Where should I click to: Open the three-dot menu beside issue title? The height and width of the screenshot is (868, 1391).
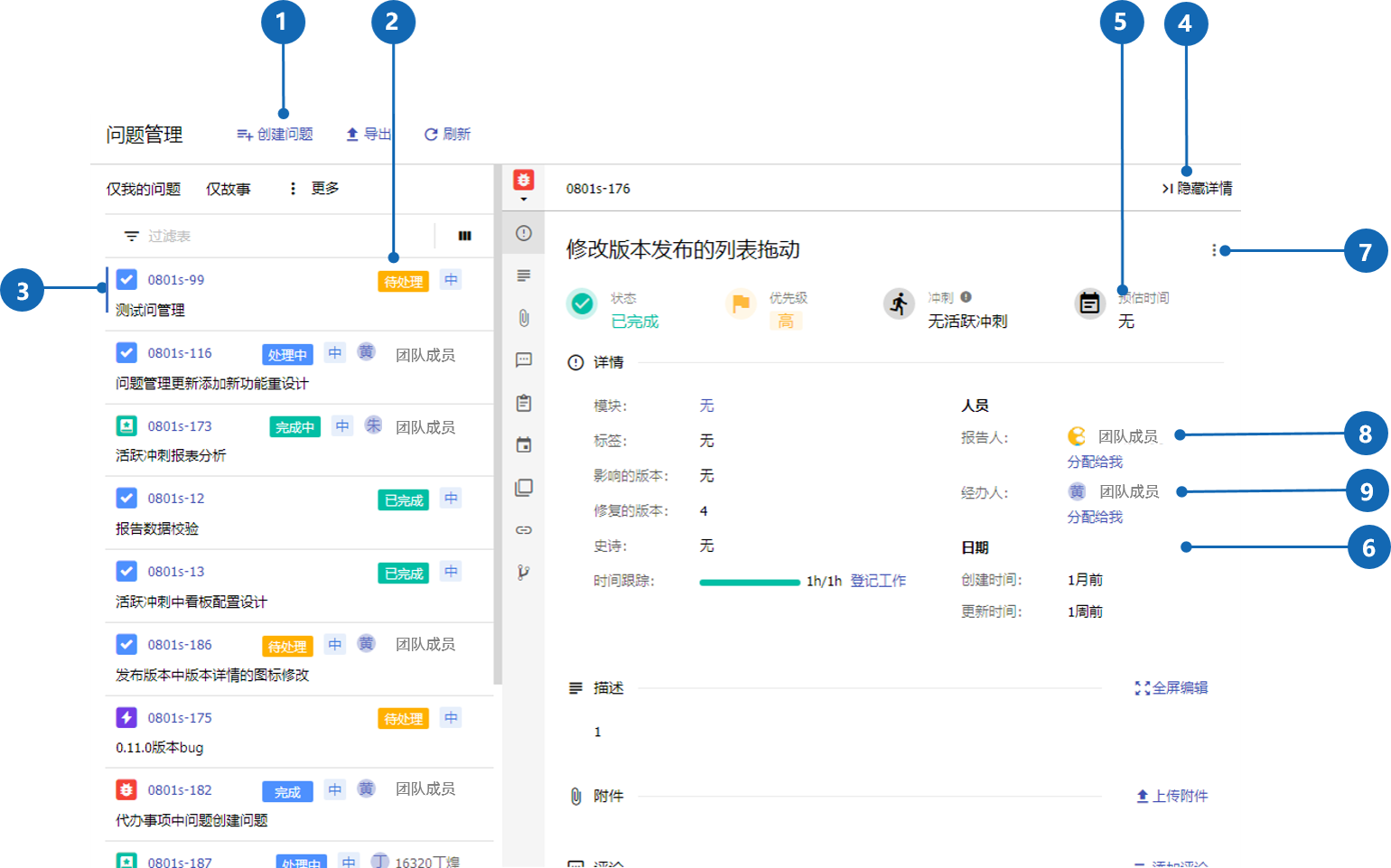(x=1213, y=250)
